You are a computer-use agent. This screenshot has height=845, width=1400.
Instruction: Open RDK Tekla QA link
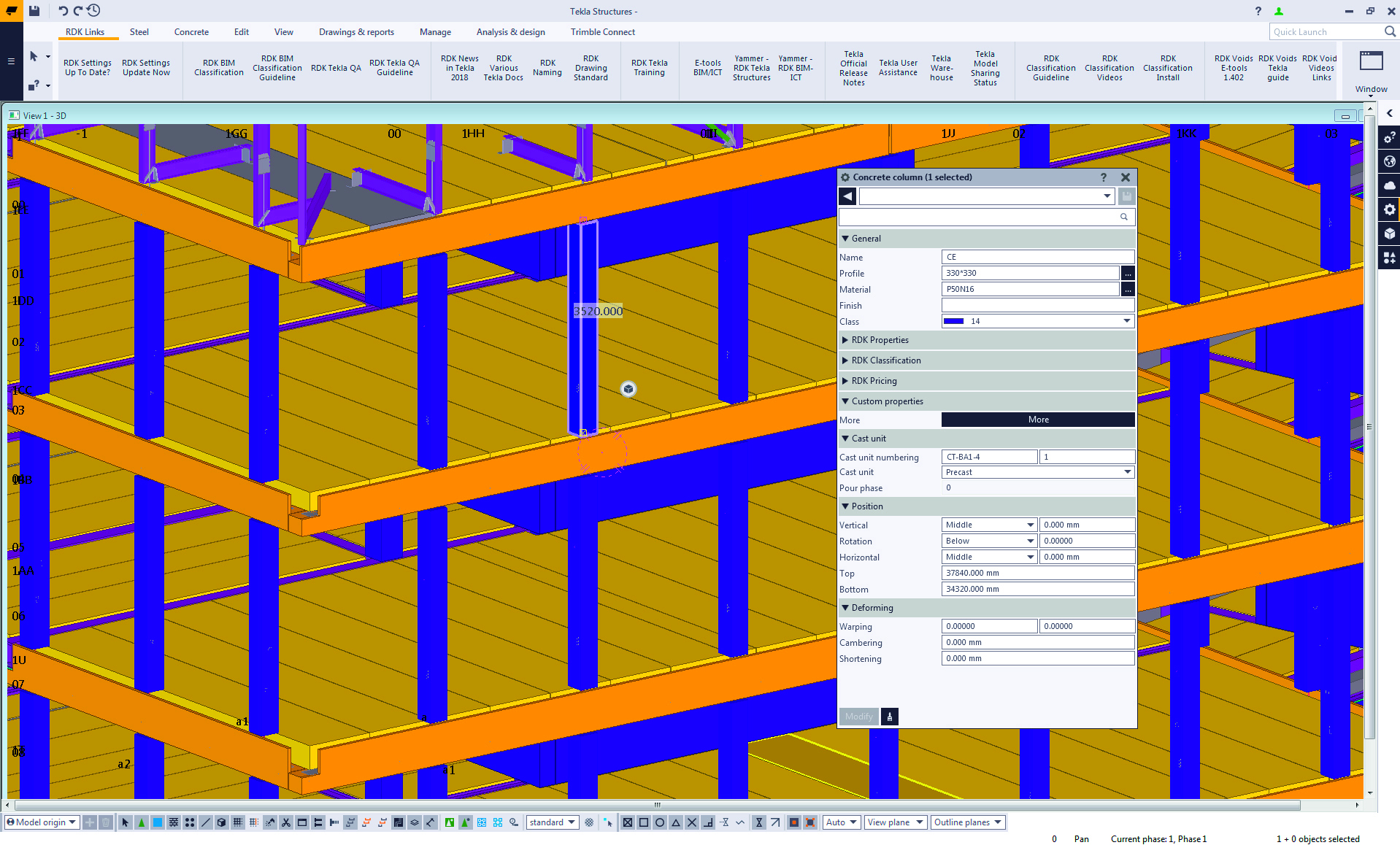[x=336, y=68]
